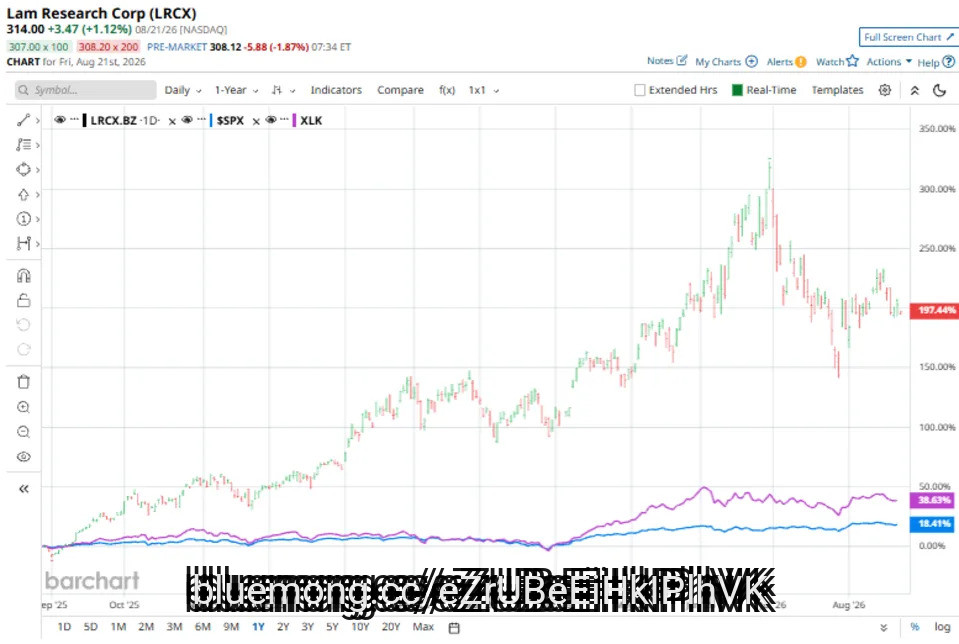Redo the last chart action
Viewport: 959px width, 644px height.
23,349
